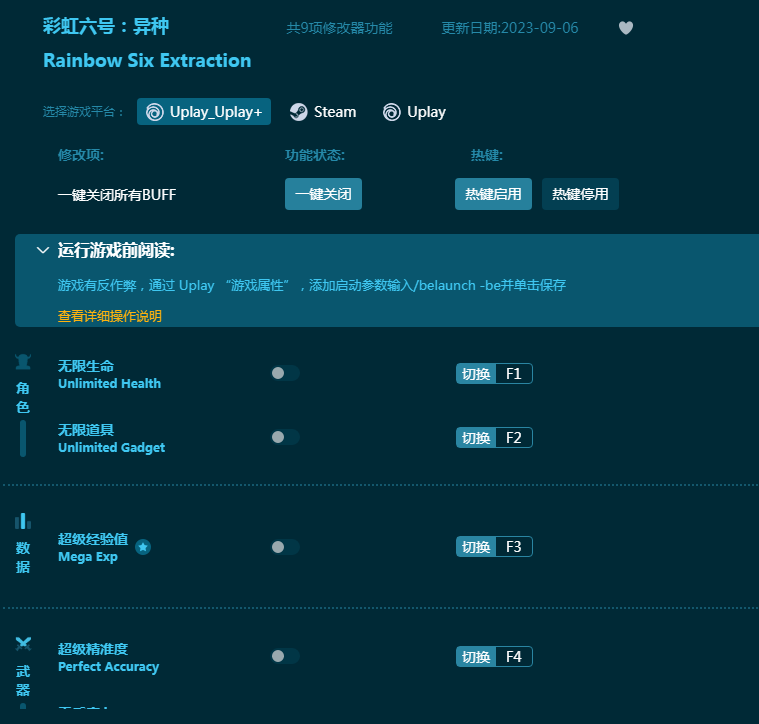Click the Steam logo icon
The height and width of the screenshot is (724, 759).
(x=298, y=112)
